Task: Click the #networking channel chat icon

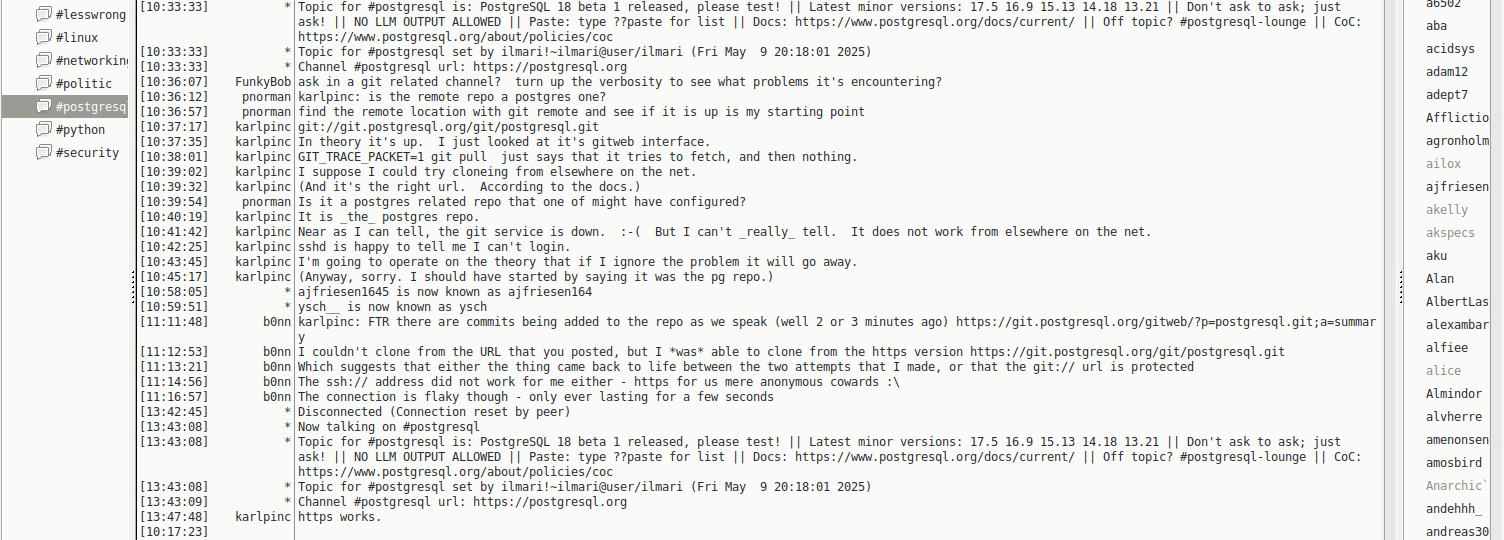Action: (43, 61)
